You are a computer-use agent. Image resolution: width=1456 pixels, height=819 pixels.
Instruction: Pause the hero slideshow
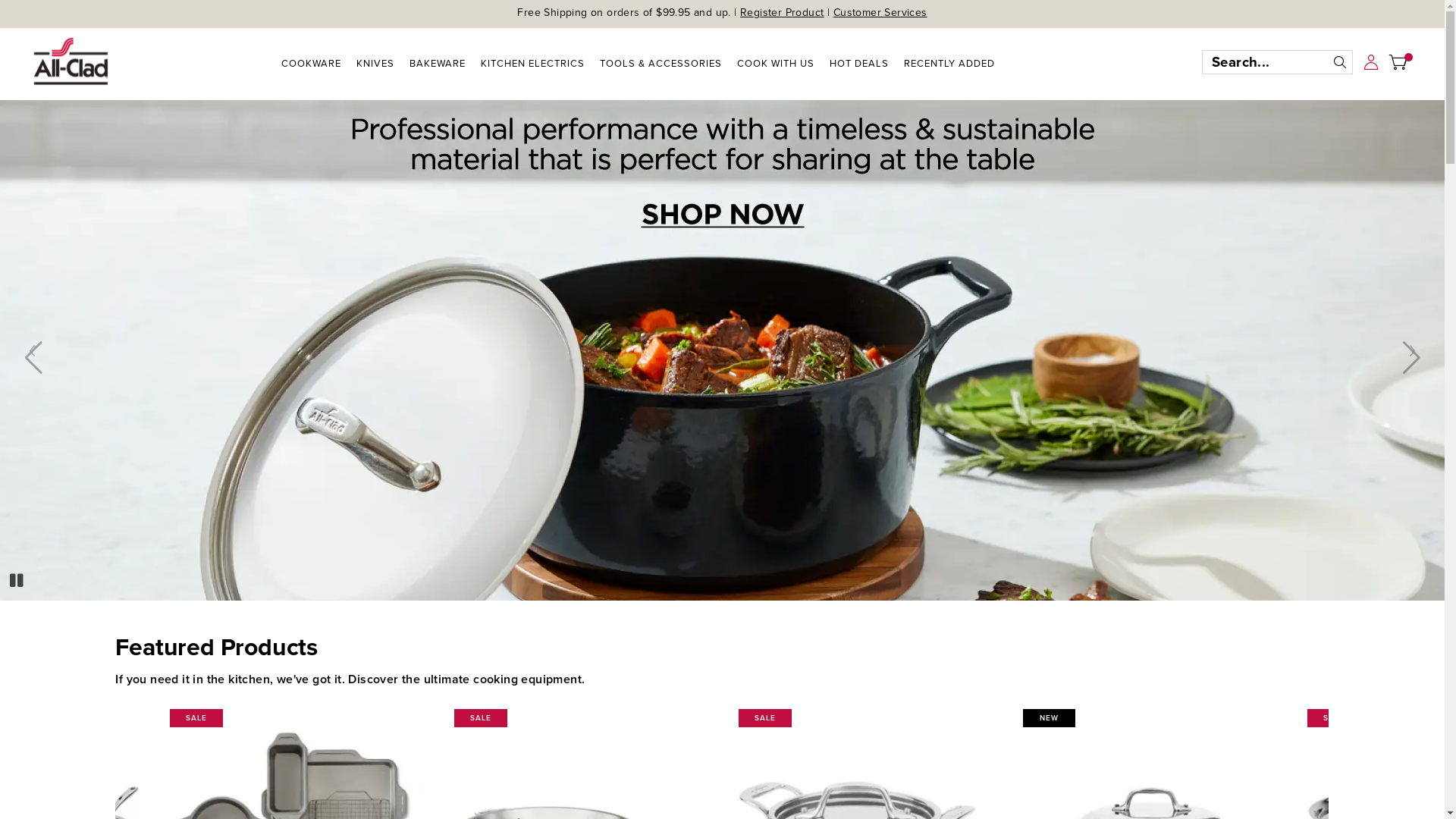coord(17,580)
